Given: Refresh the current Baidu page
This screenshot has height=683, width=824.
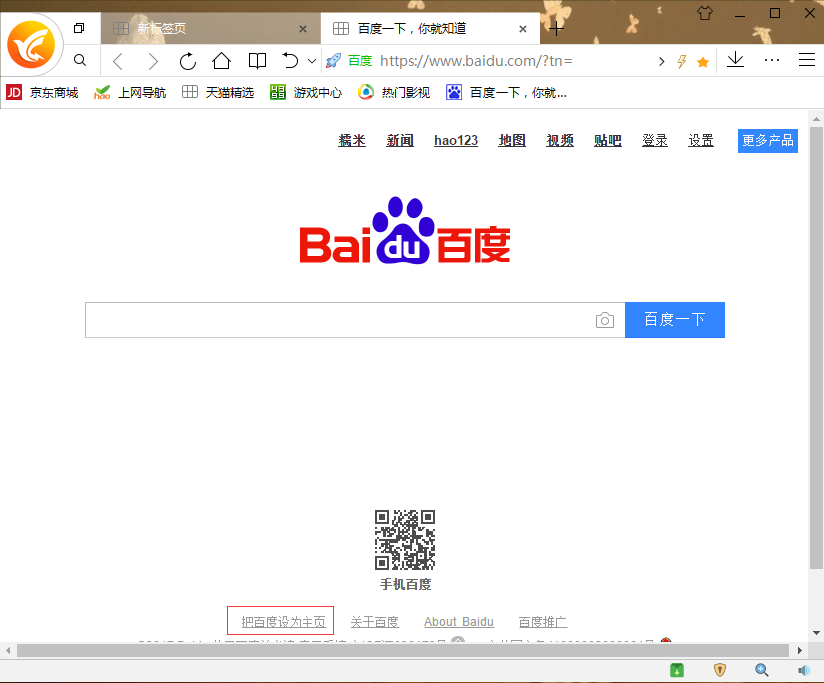Looking at the screenshot, I should (x=187, y=60).
